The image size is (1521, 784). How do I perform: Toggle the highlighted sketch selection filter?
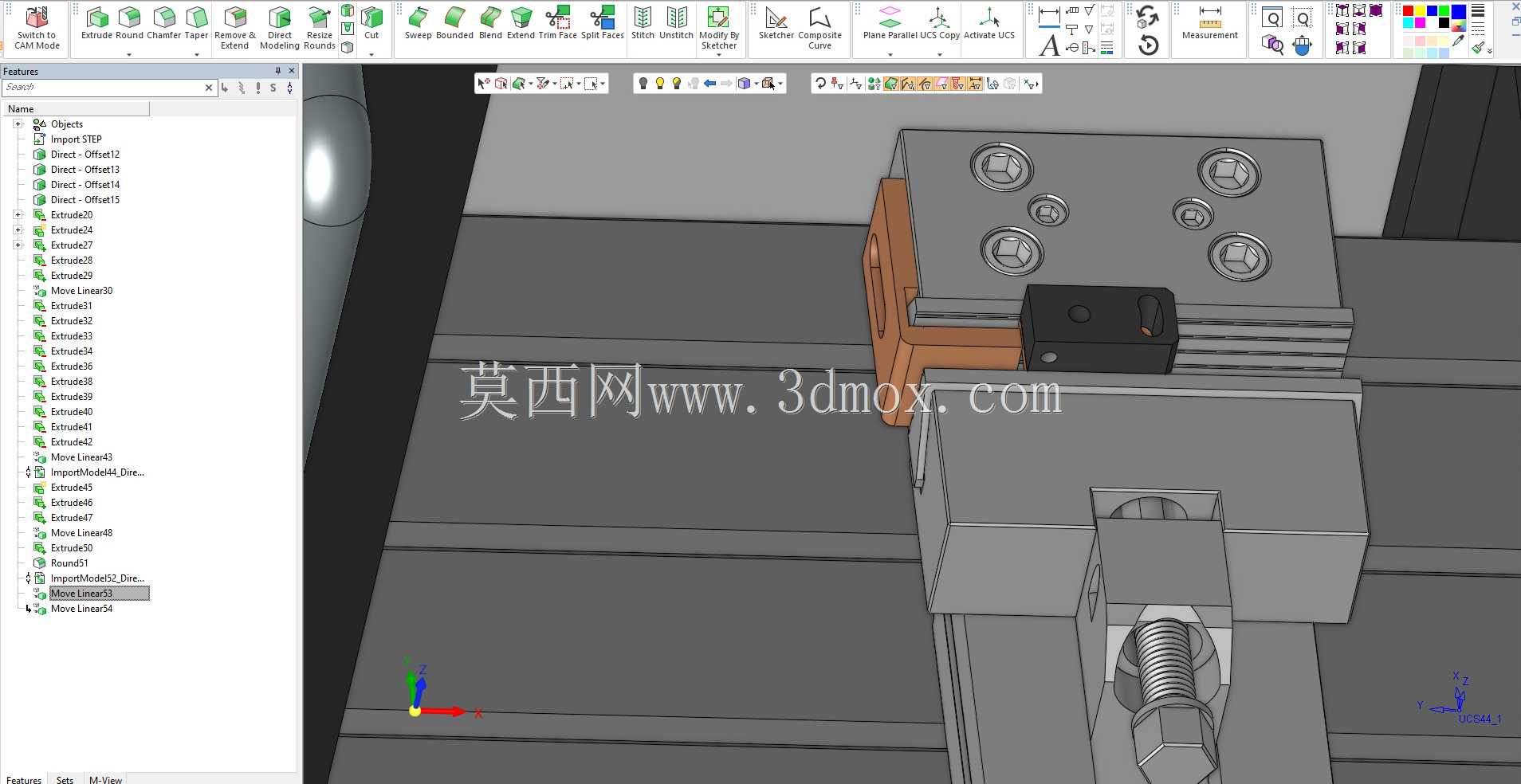click(x=957, y=83)
